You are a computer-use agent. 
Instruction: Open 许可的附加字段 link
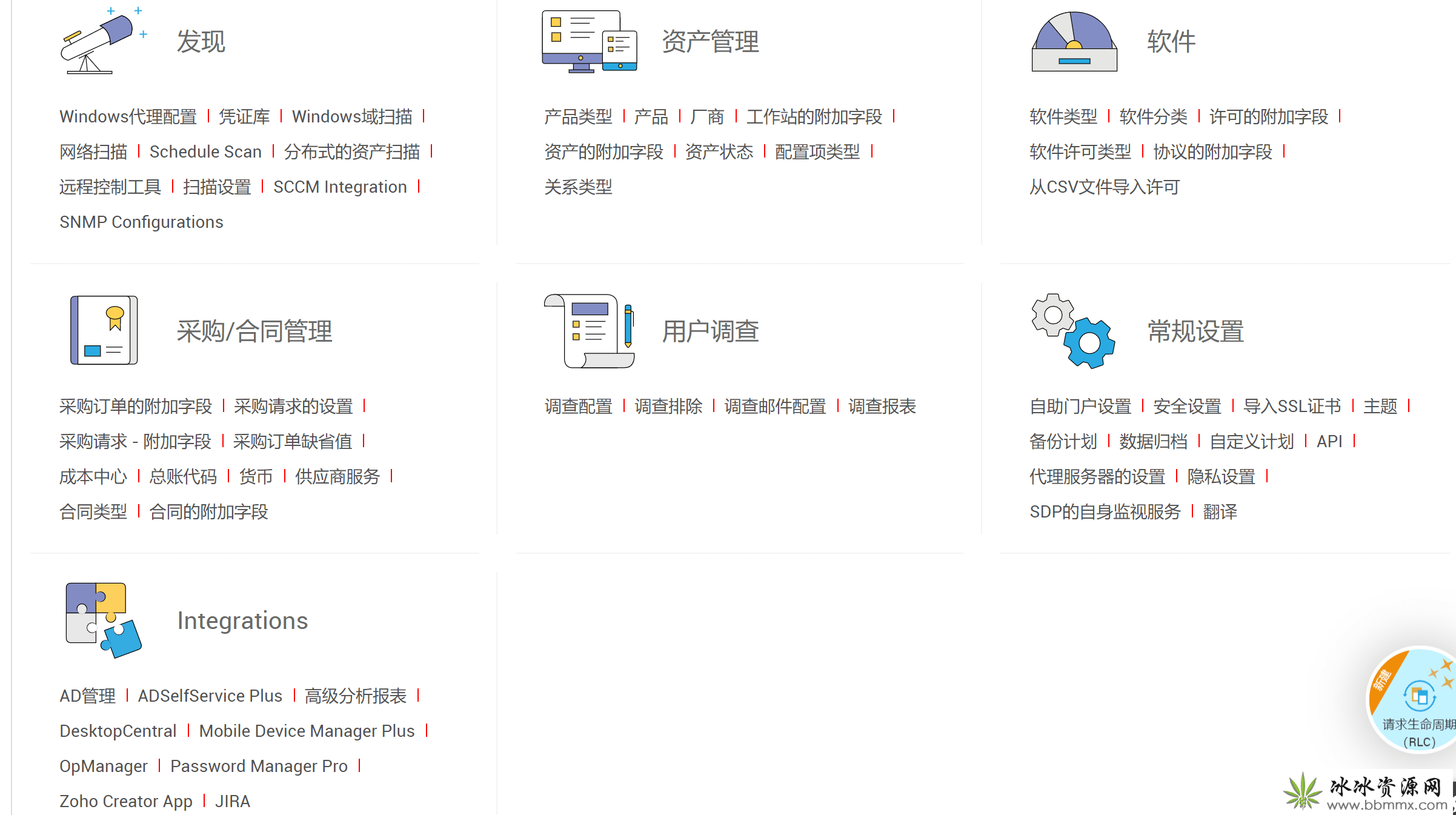[1269, 116]
